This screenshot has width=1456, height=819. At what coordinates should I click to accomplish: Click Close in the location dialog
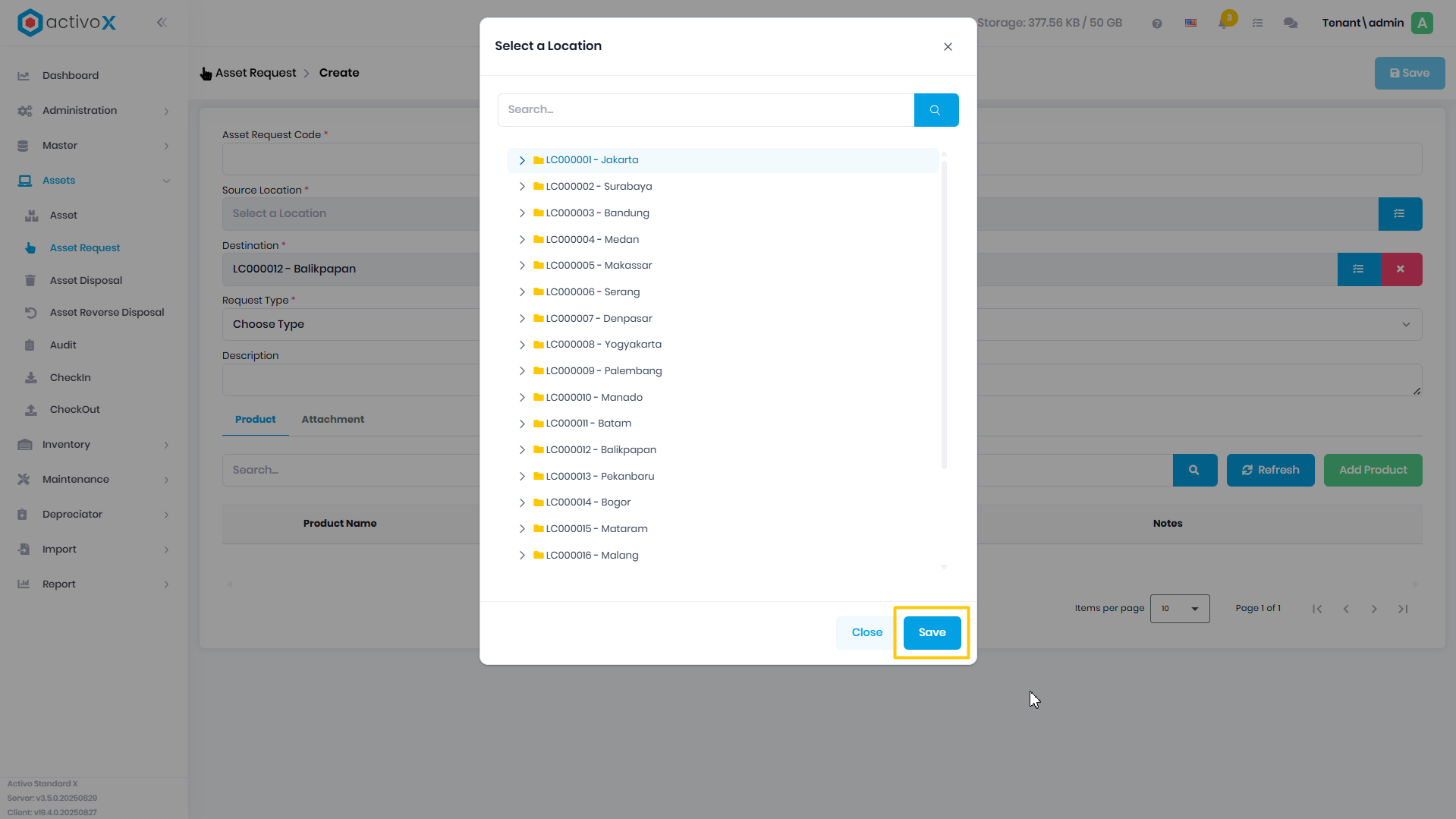(x=866, y=633)
